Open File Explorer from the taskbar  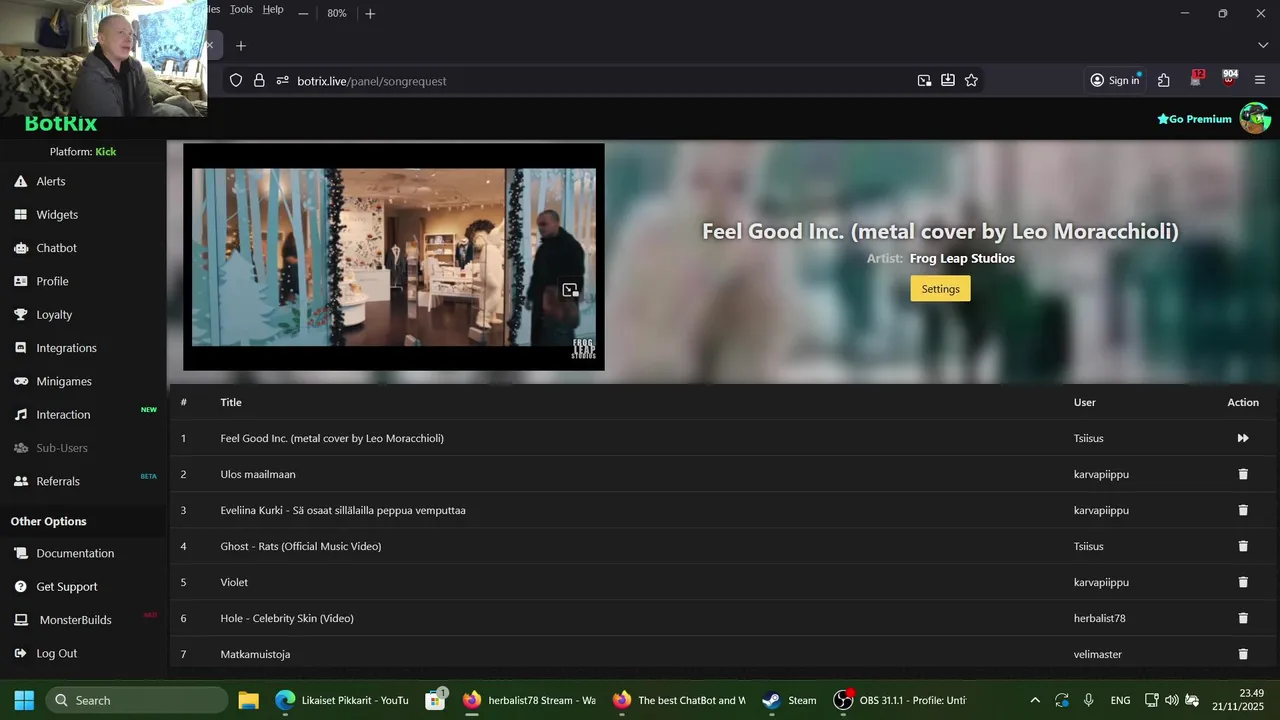click(x=248, y=700)
